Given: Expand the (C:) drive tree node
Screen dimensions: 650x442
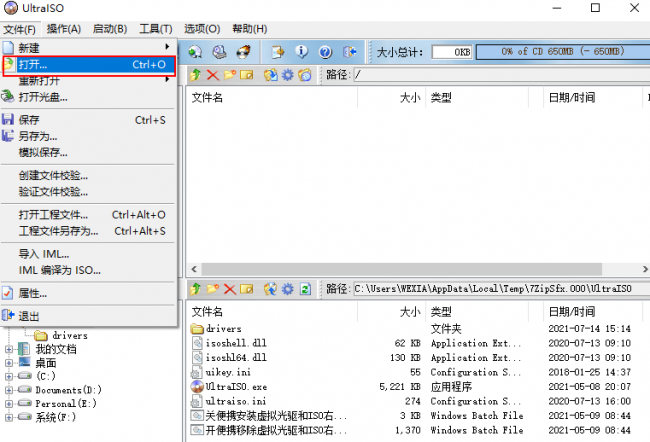Looking at the screenshot, I should click(x=8, y=376).
